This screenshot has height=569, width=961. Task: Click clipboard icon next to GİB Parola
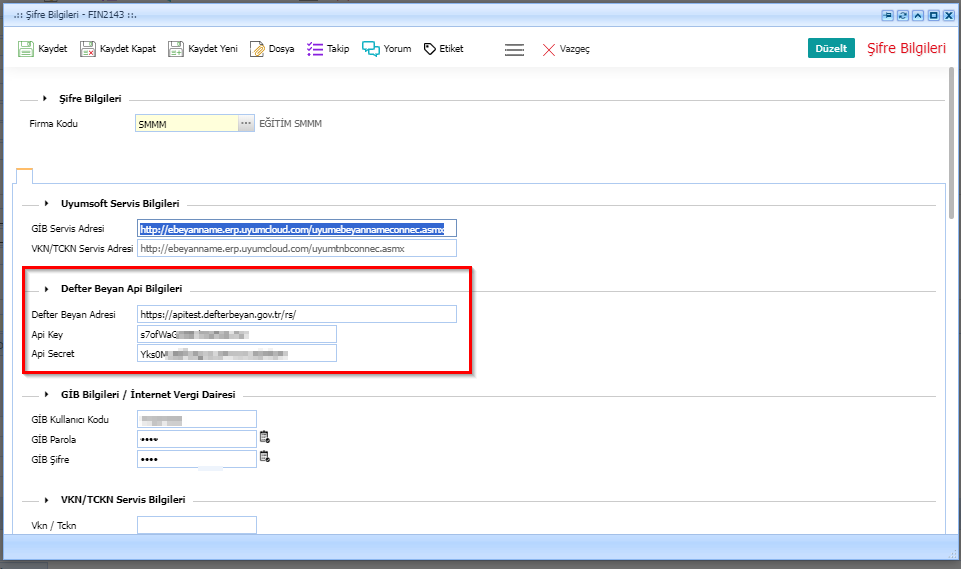tap(265, 437)
